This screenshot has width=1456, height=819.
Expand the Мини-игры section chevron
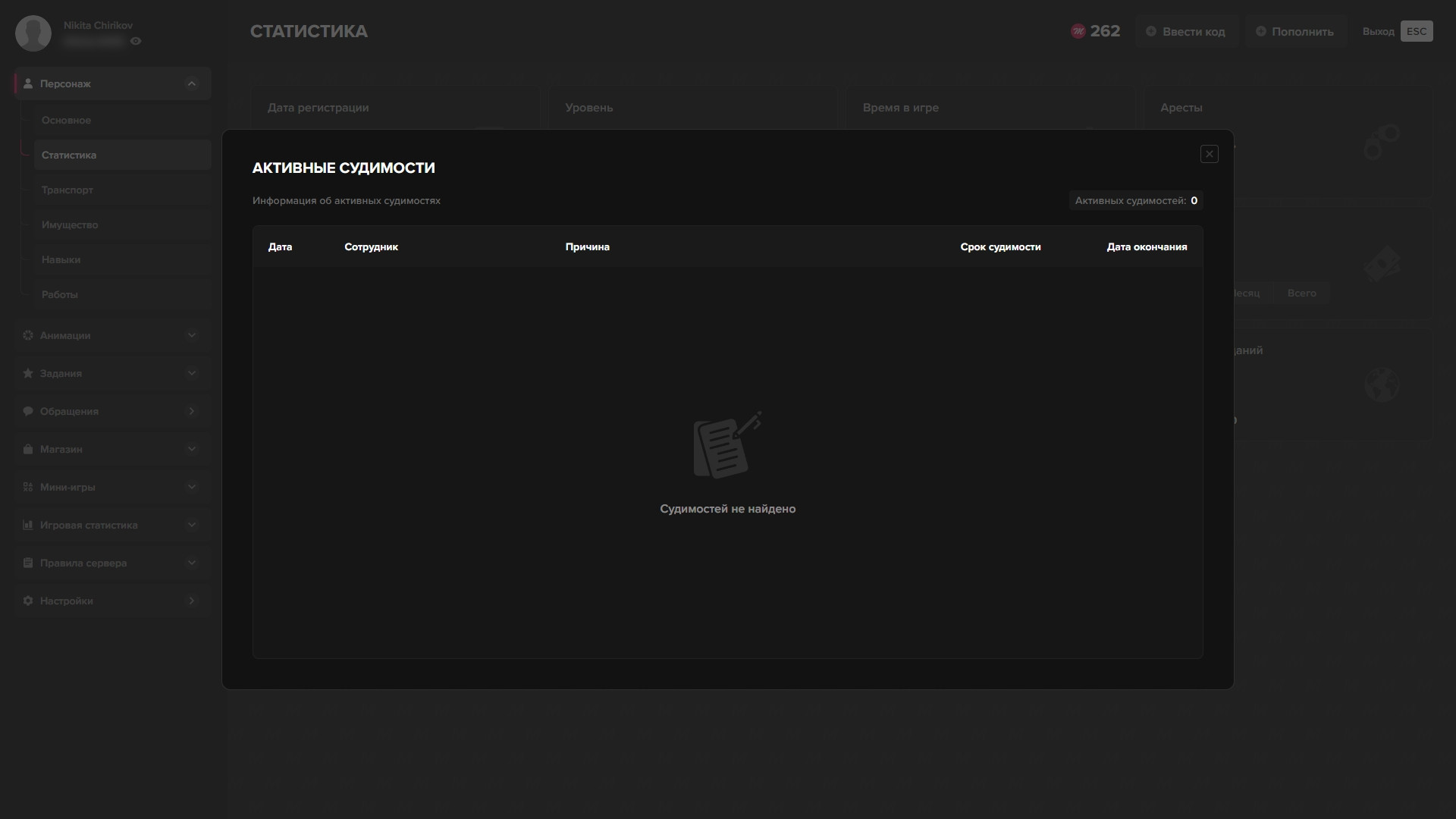[192, 487]
